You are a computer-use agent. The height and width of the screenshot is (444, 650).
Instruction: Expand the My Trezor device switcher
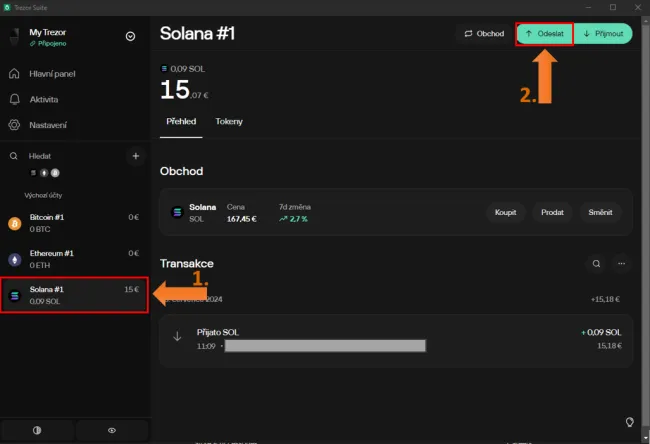point(130,37)
